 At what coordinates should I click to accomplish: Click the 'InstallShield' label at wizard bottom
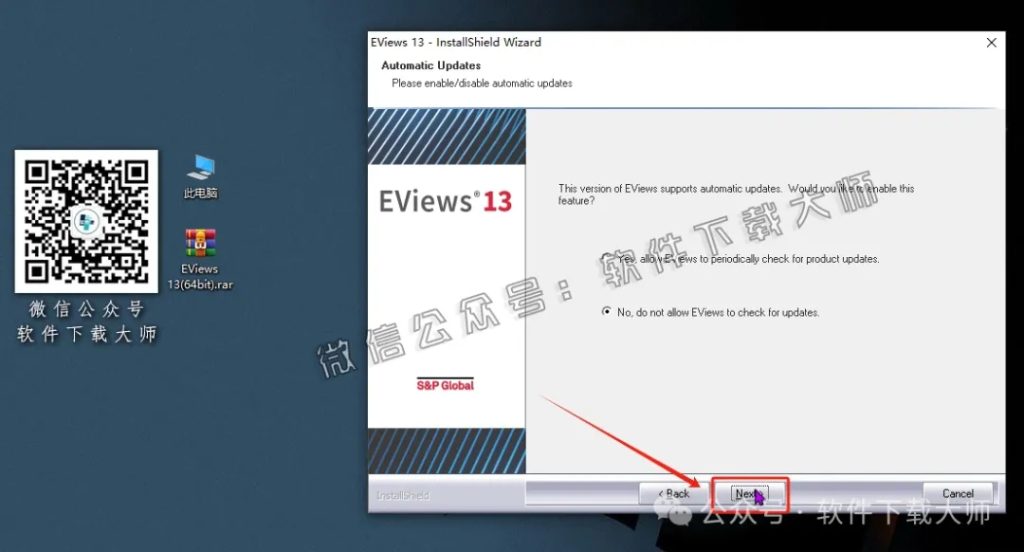pos(403,496)
